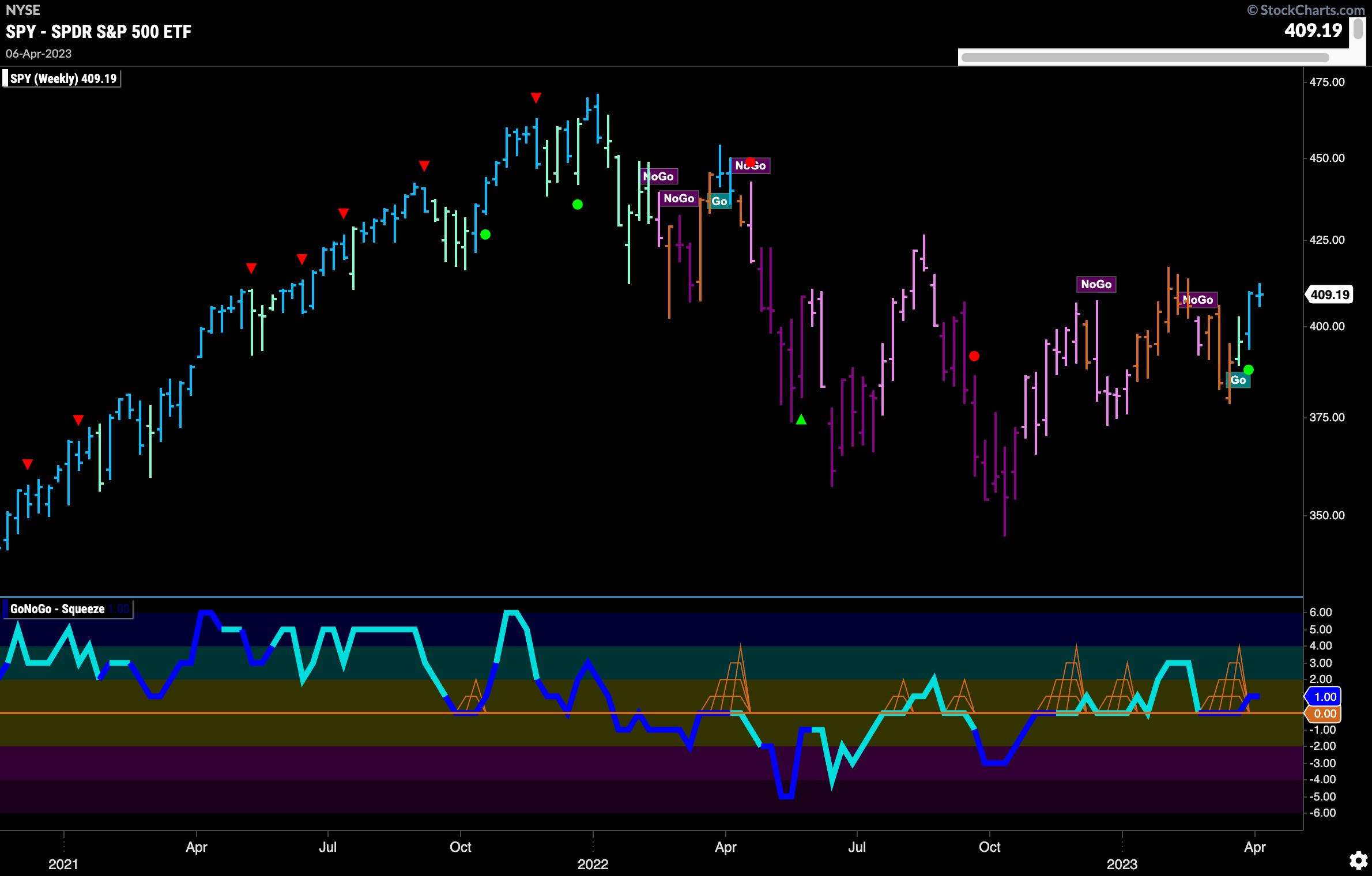
Task: Click the NoGo label near December 2022
Action: 1096,284
